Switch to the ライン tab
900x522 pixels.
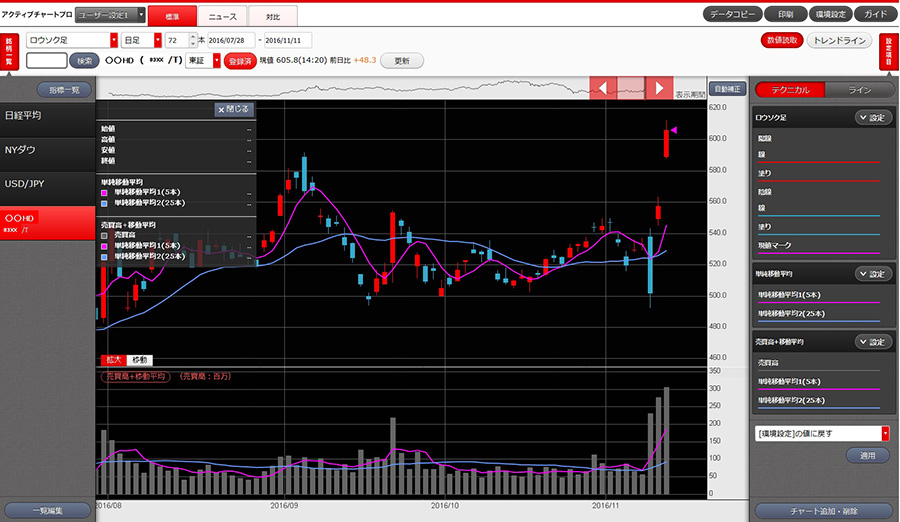[x=858, y=89]
